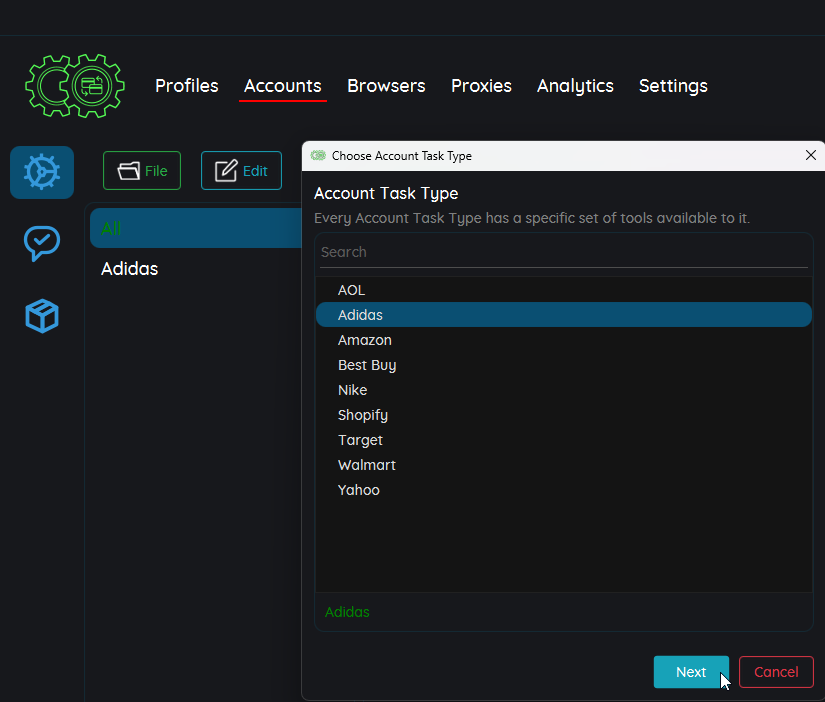The height and width of the screenshot is (702, 825).
Task: Open the gear automation sidebar icon
Action: pyautogui.click(x=42, y=172)
